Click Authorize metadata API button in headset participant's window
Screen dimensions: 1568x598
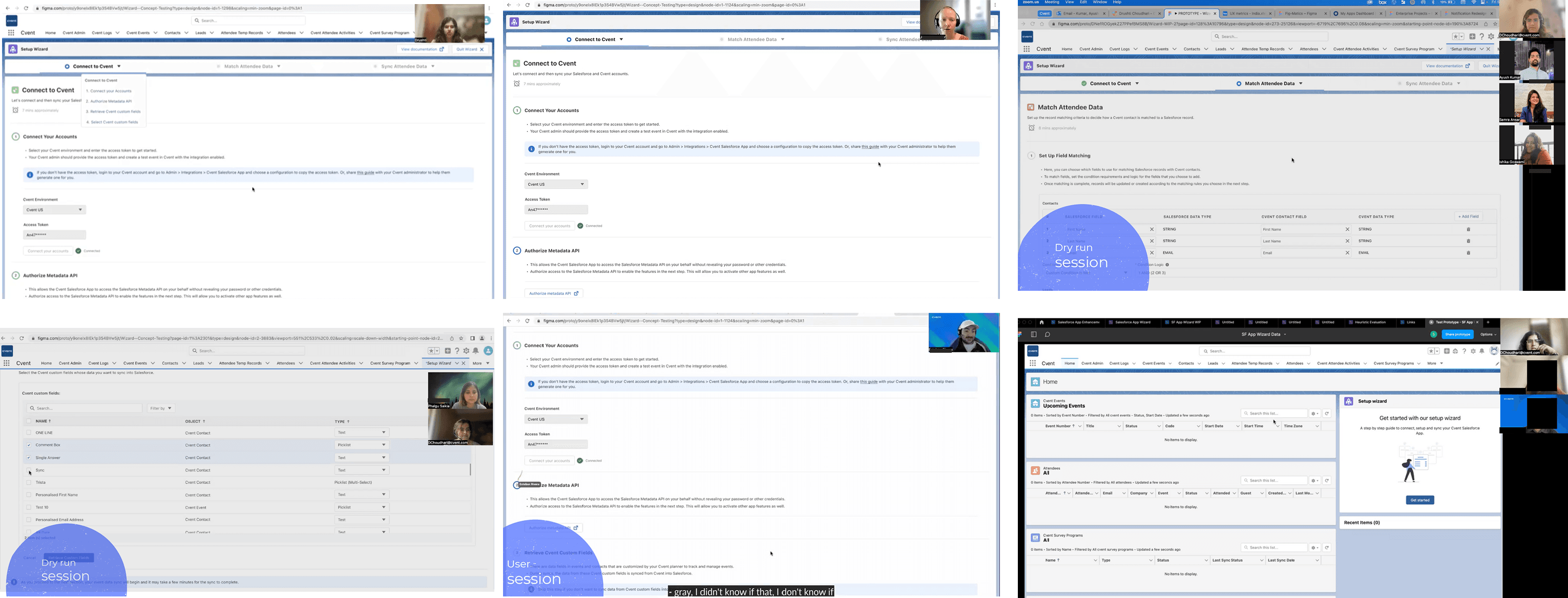tap(553, 294)
